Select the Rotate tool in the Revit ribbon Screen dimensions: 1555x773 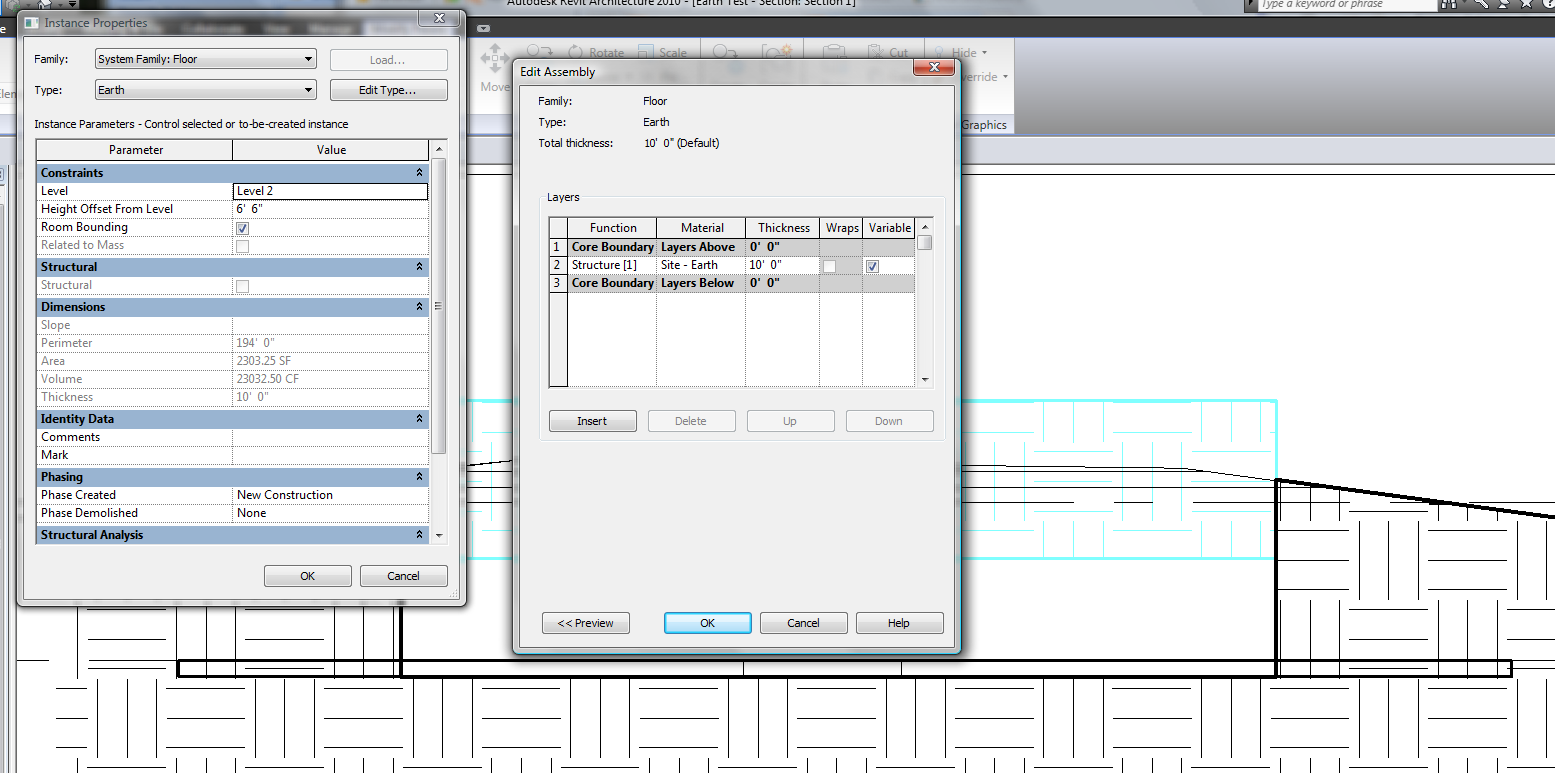(x=596, y=53)
